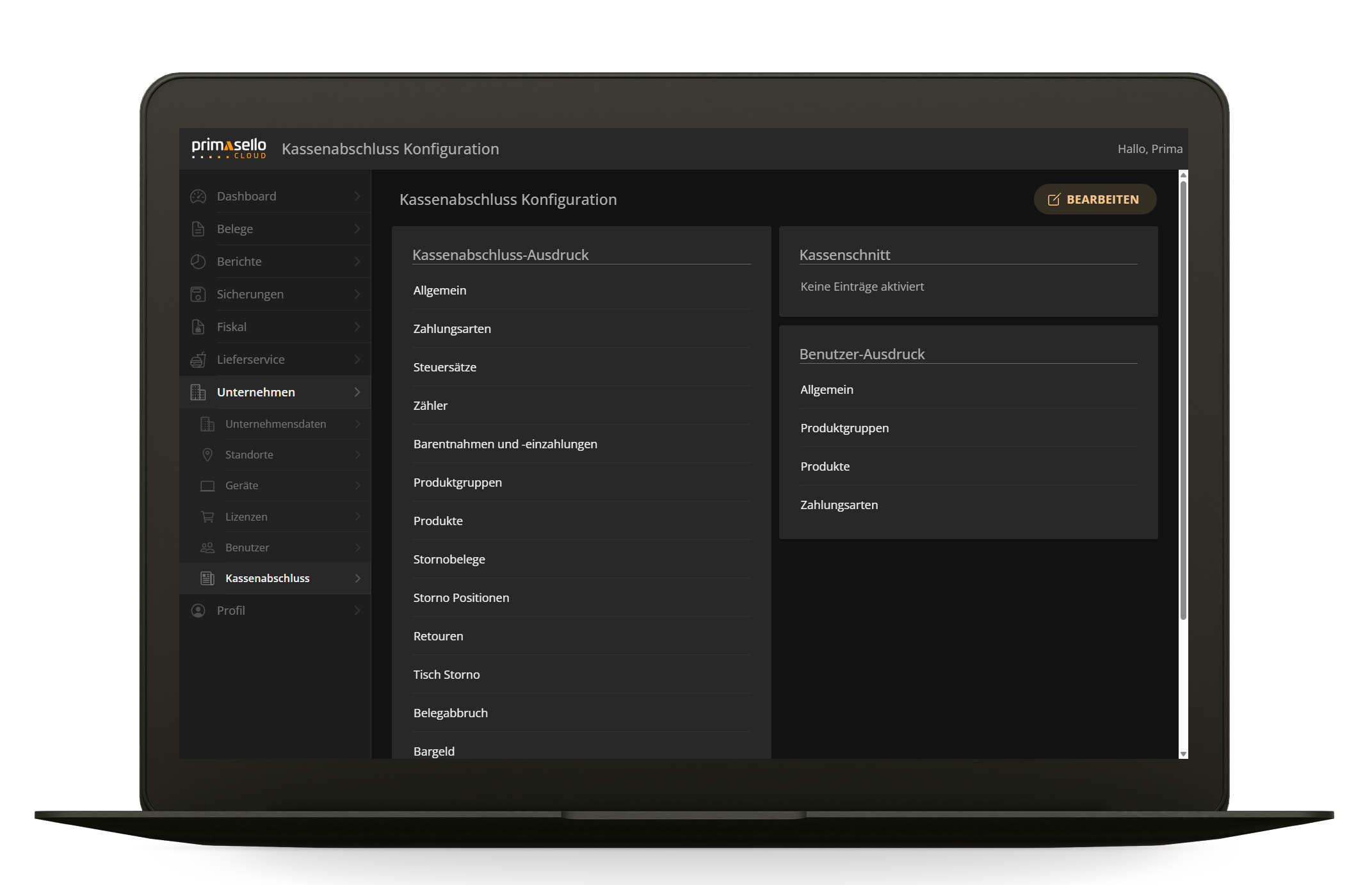Expand the Geräte entry chevron
The height and width of the screenshot is (885, 1372).
tap(359, 485)
